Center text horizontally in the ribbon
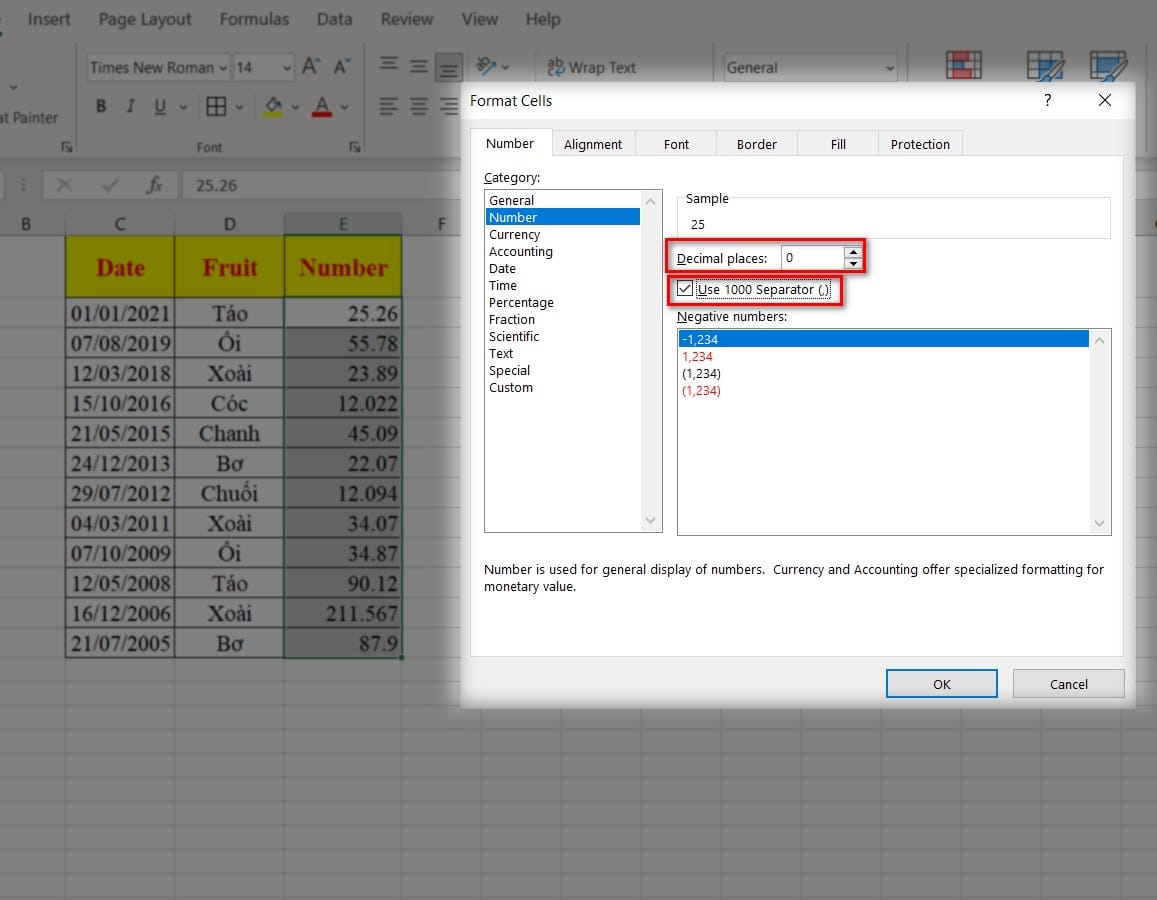The image size is (1157, 900). point(418,106)
